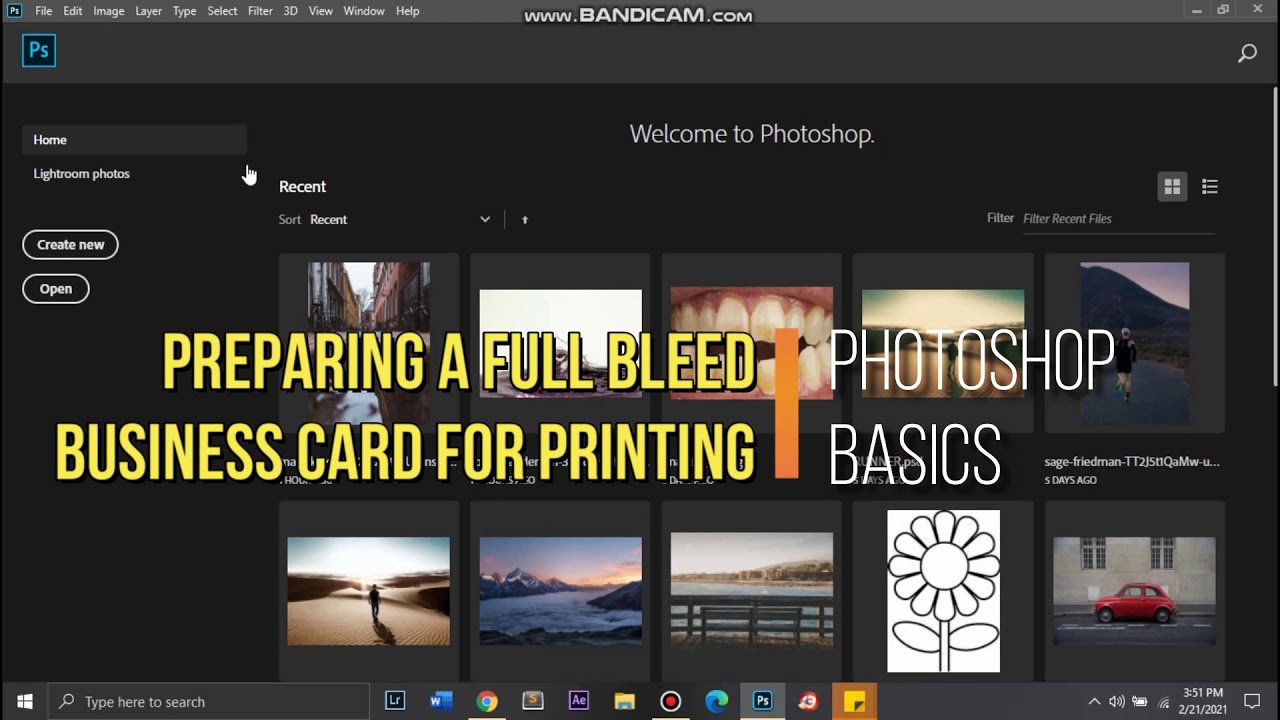Screen dimensions: 1280x720
Task: Select Home in the sidebar
Action: [x=134, y=140]
